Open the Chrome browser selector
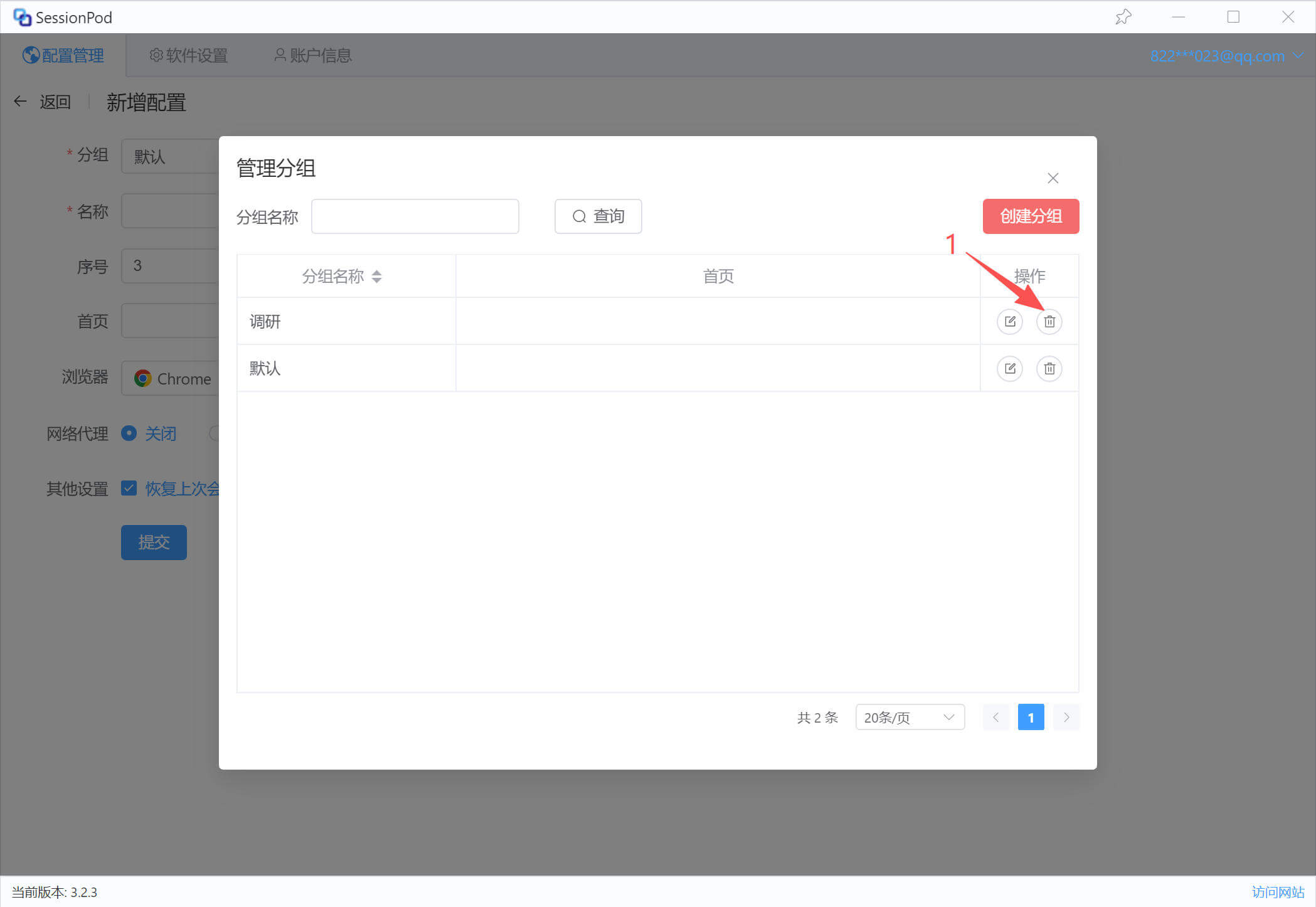The image size is (1316, 907). 171,379
